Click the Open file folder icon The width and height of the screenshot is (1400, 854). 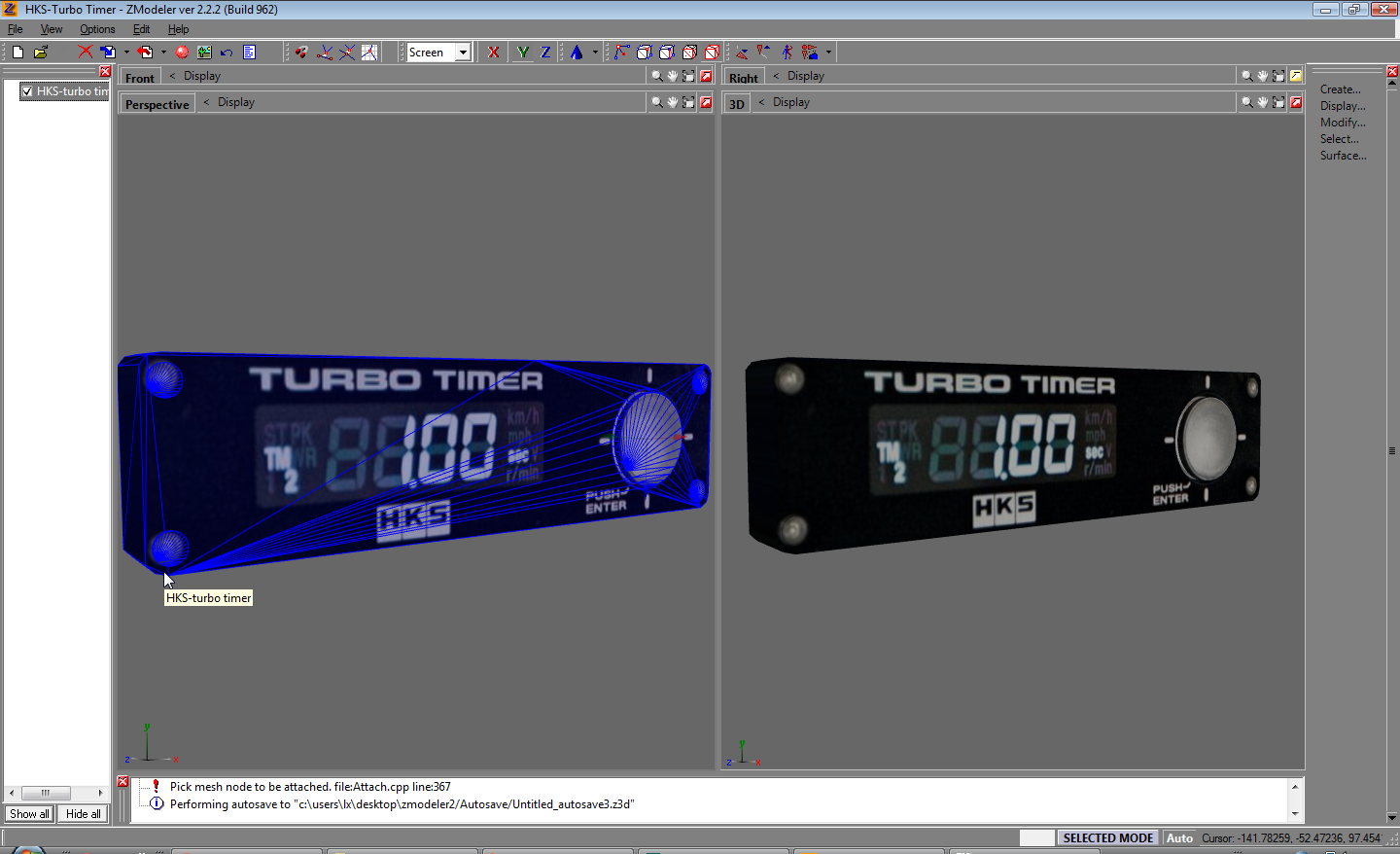(x=41, y=53)
